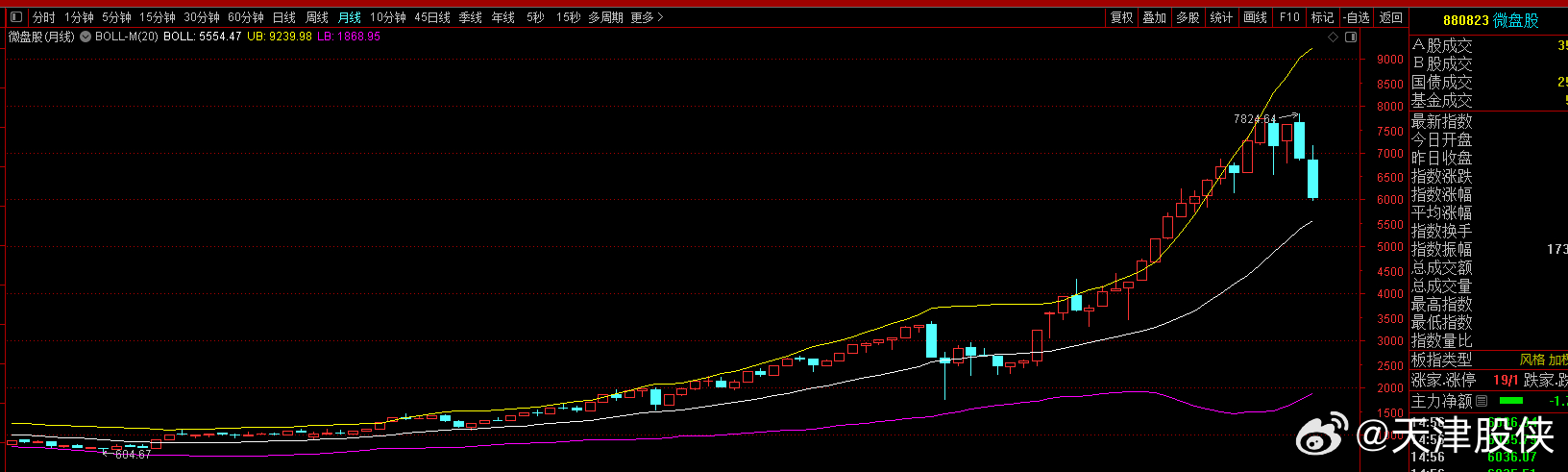Click the 国债成交 row
Viewport: 1568px width, 472px height.
click(1489, 82)
